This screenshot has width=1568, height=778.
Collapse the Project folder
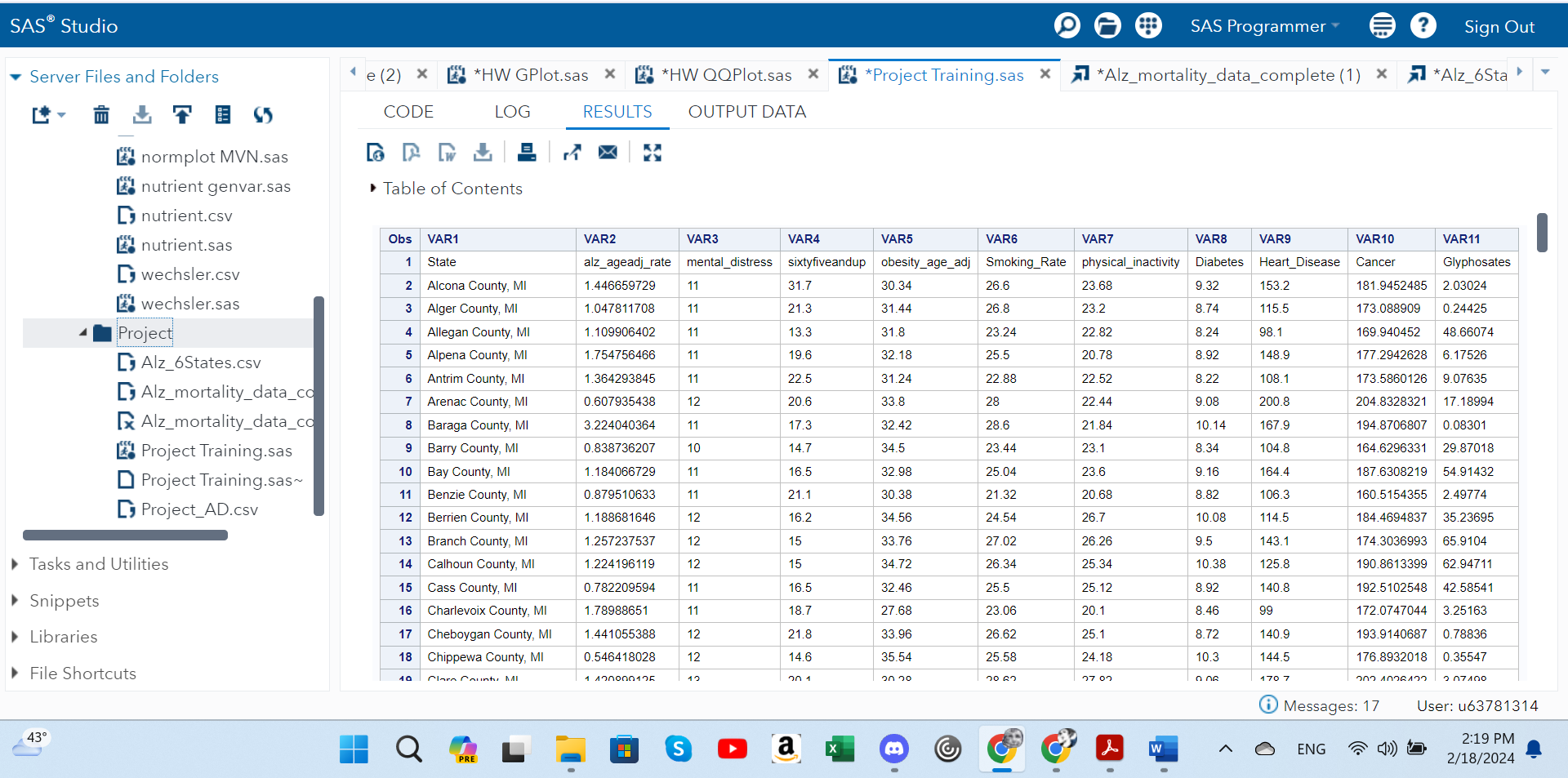click(83, 333)
